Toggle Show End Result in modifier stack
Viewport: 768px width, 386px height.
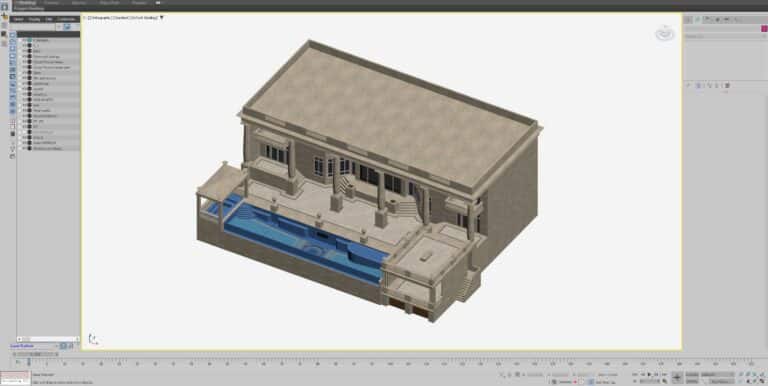pyautogui.click(x=699, y=85)
